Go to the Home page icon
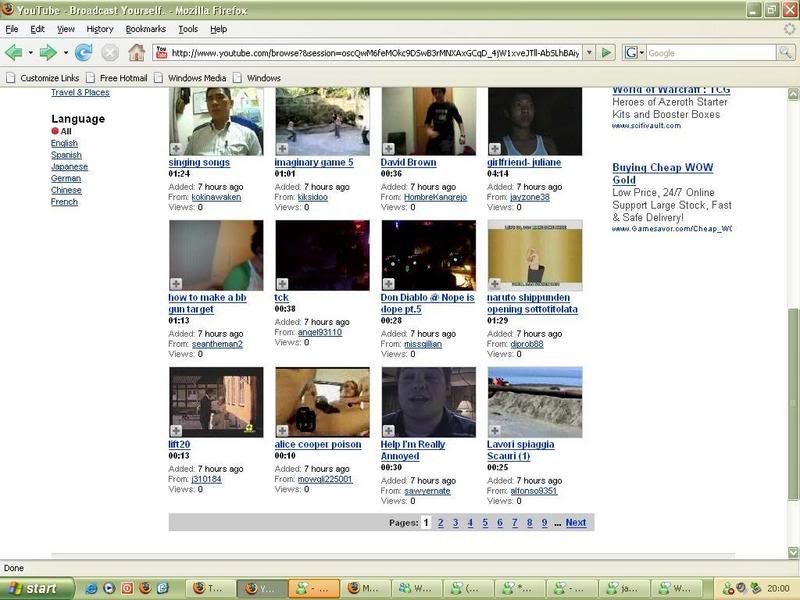The height and width of the screenshot is (600, 800). [x=136, y=52]
